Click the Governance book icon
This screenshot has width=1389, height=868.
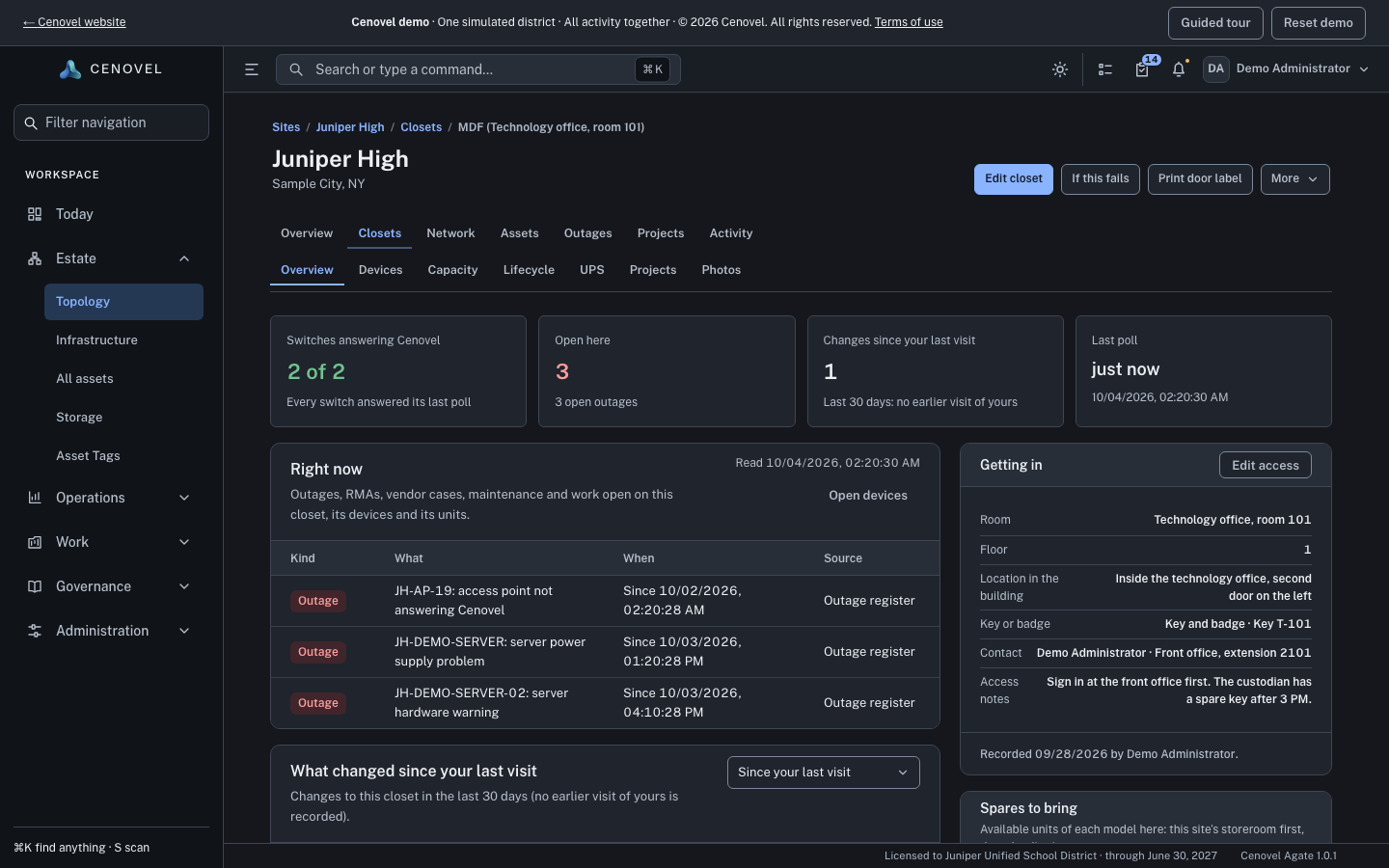[x=35, y=586]
